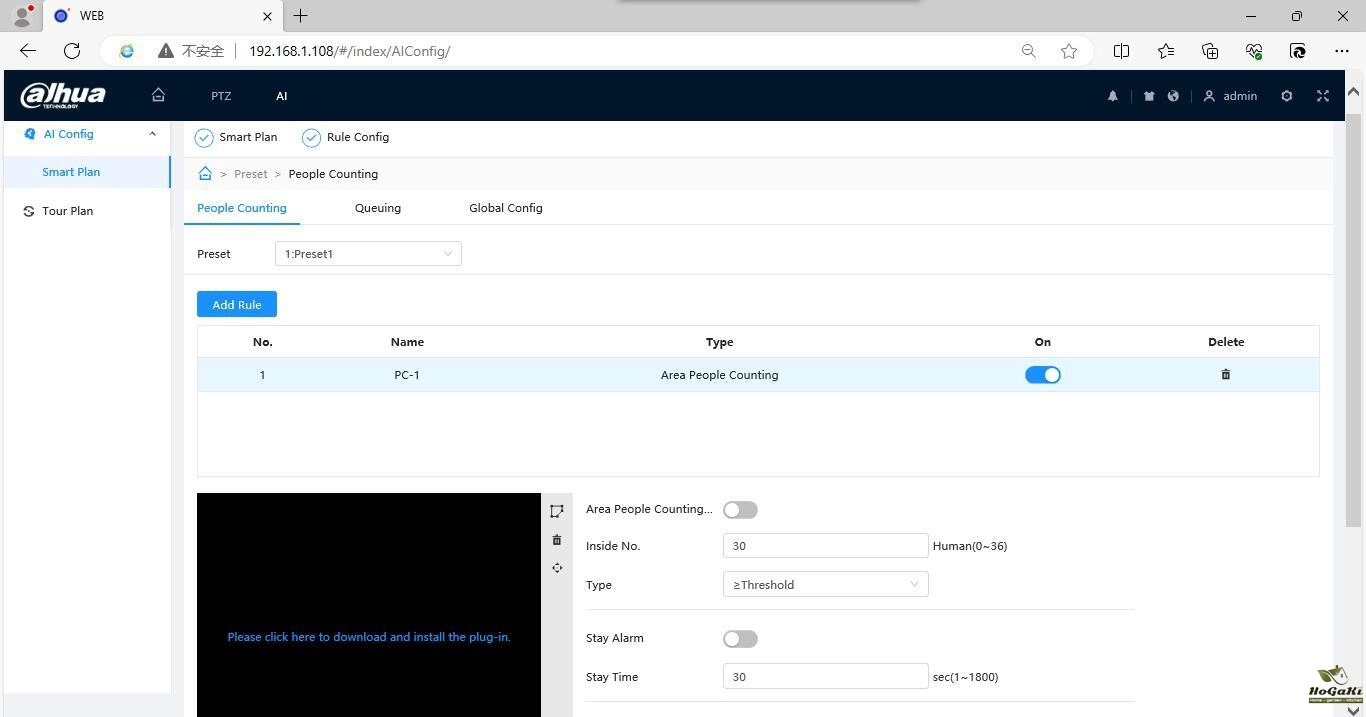The width and height of the screenshot is (1366, 717).
Task: Delete rule PC-1 with trash icon
Action: [x=1226, y=375]
